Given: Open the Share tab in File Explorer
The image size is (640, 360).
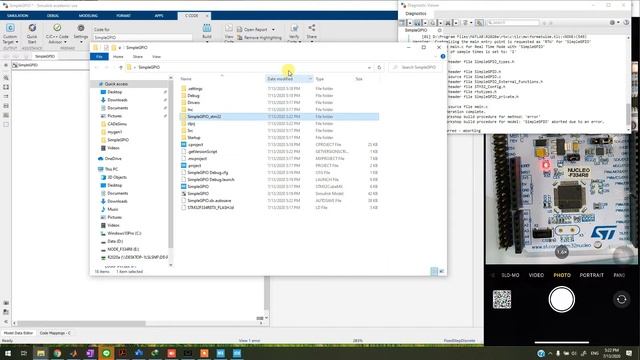Looking at the screenshot, I should [x=138, y=57].
